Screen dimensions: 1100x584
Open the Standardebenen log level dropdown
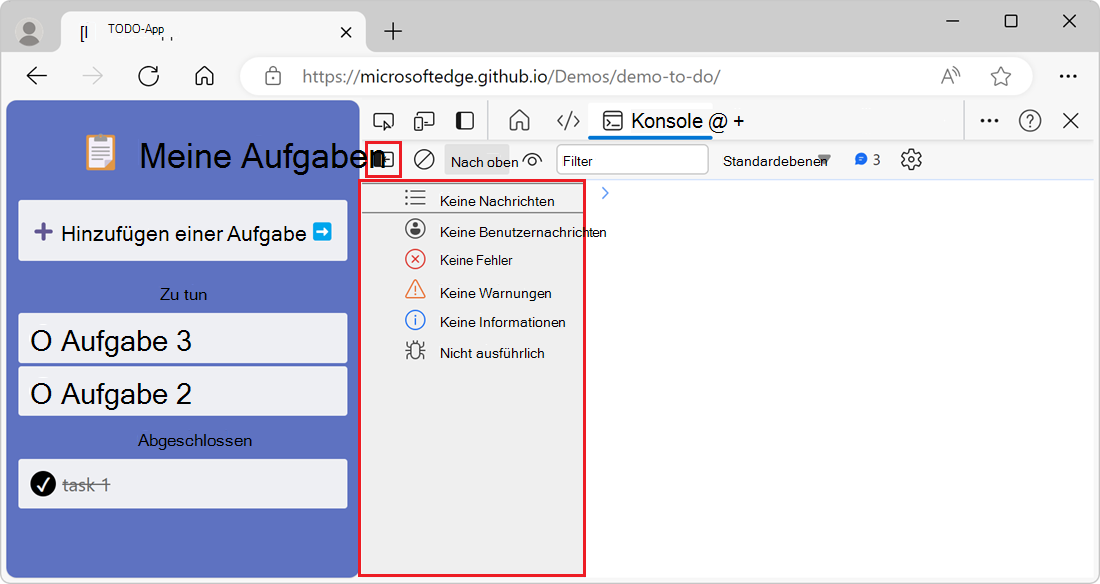[x=776, y=160]
